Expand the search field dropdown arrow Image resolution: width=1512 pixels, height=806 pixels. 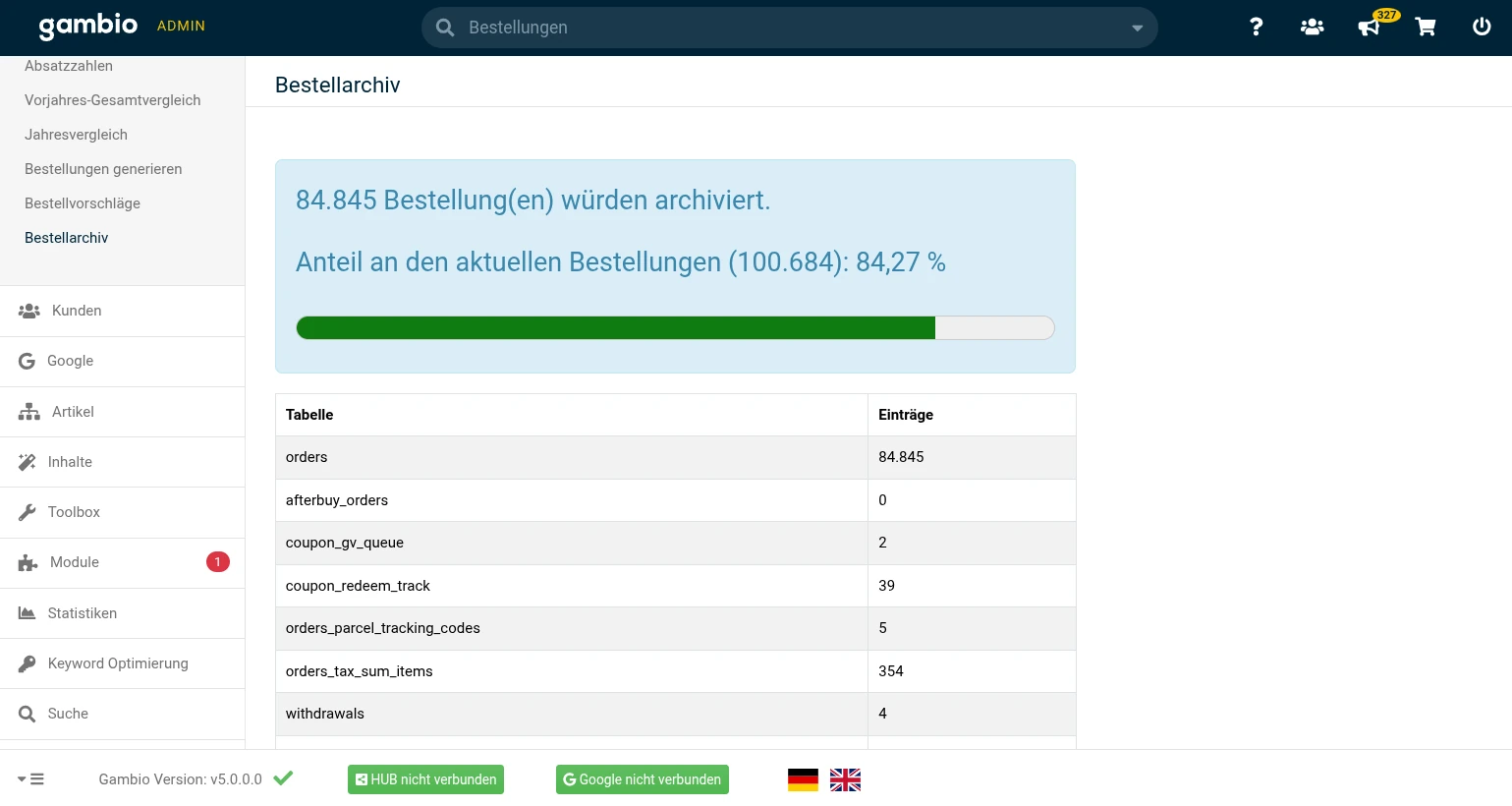(x=1137, y=28)
